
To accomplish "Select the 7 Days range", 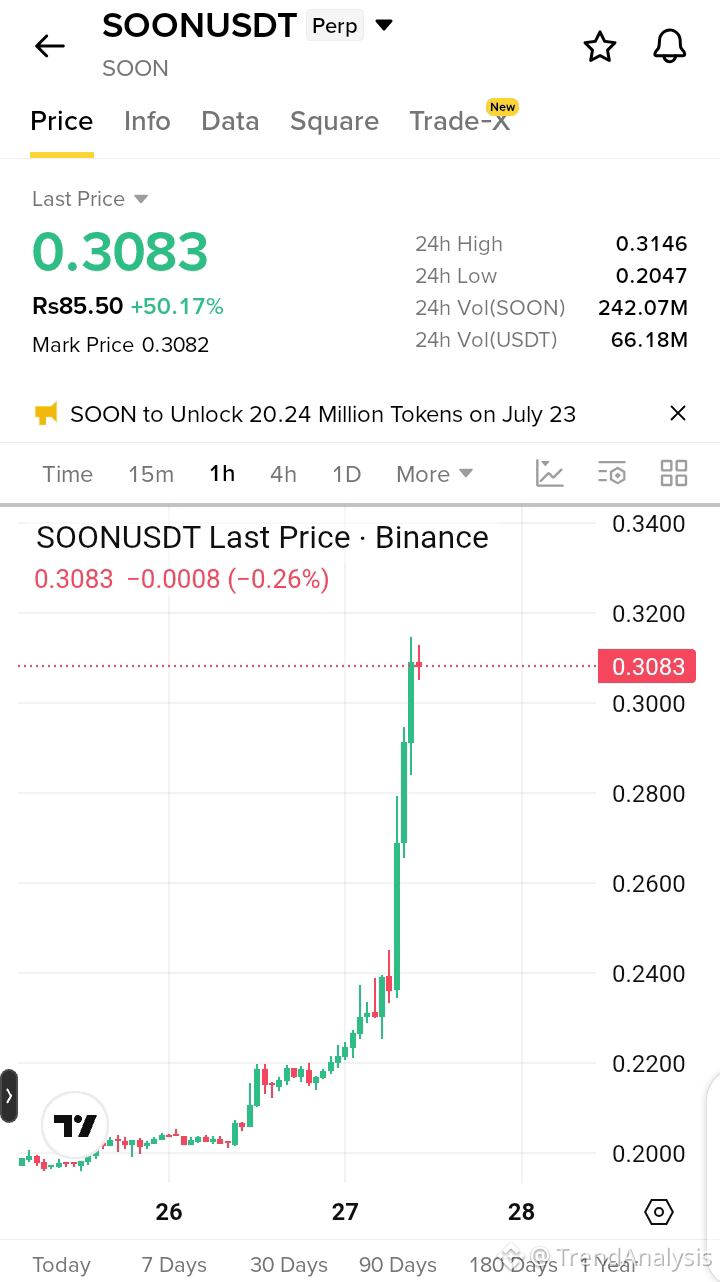I will pyautogui.click(x=174, y=1265).
